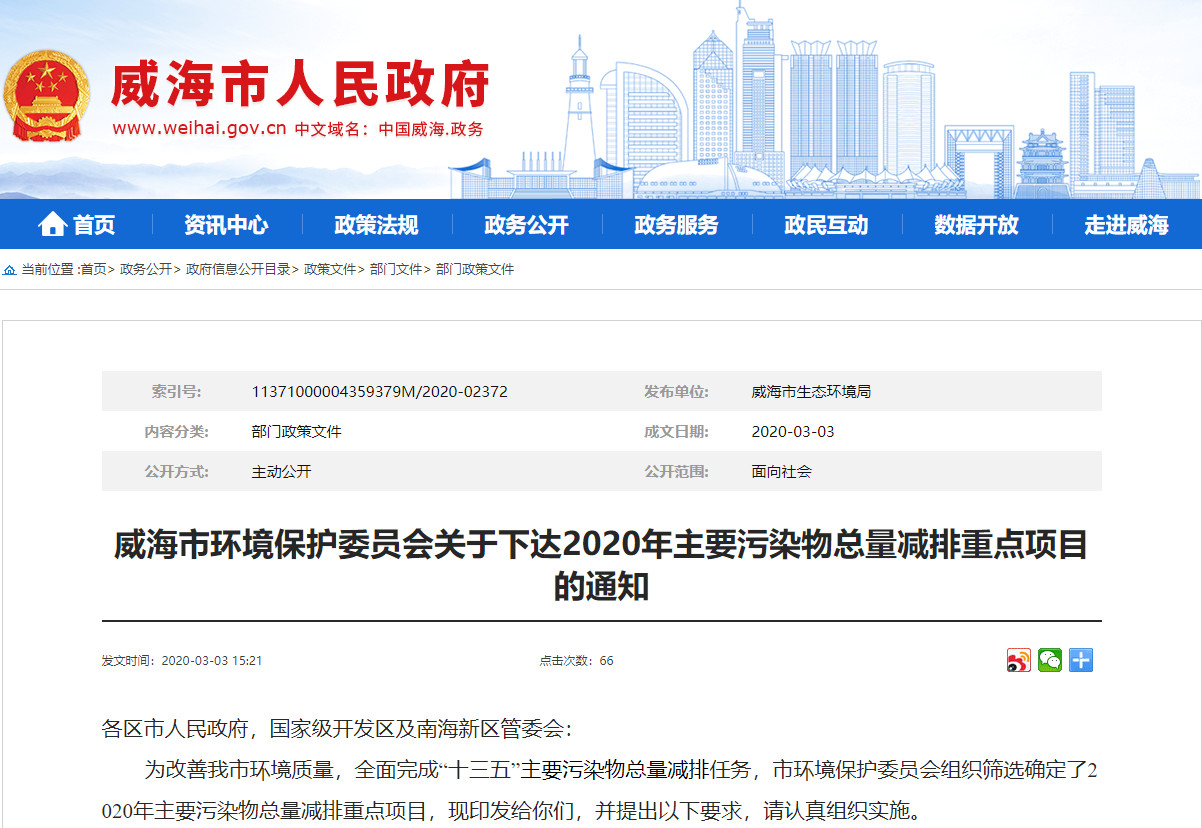Go to 政务公开 in the breadcrumb

pos(146,270)
